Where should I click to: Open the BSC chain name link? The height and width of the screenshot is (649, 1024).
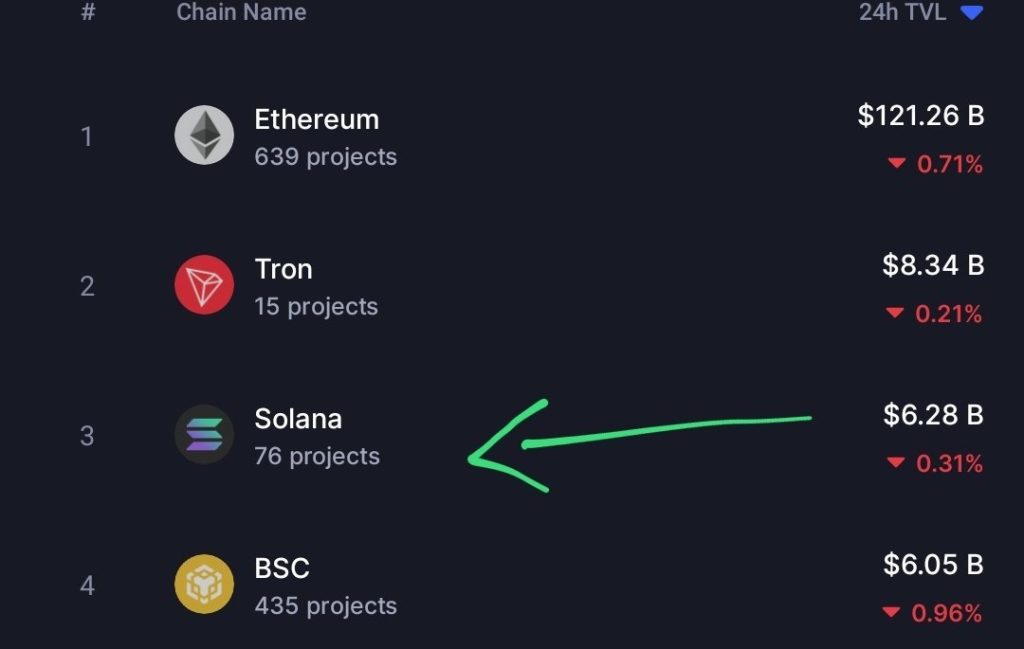(282, 569)
